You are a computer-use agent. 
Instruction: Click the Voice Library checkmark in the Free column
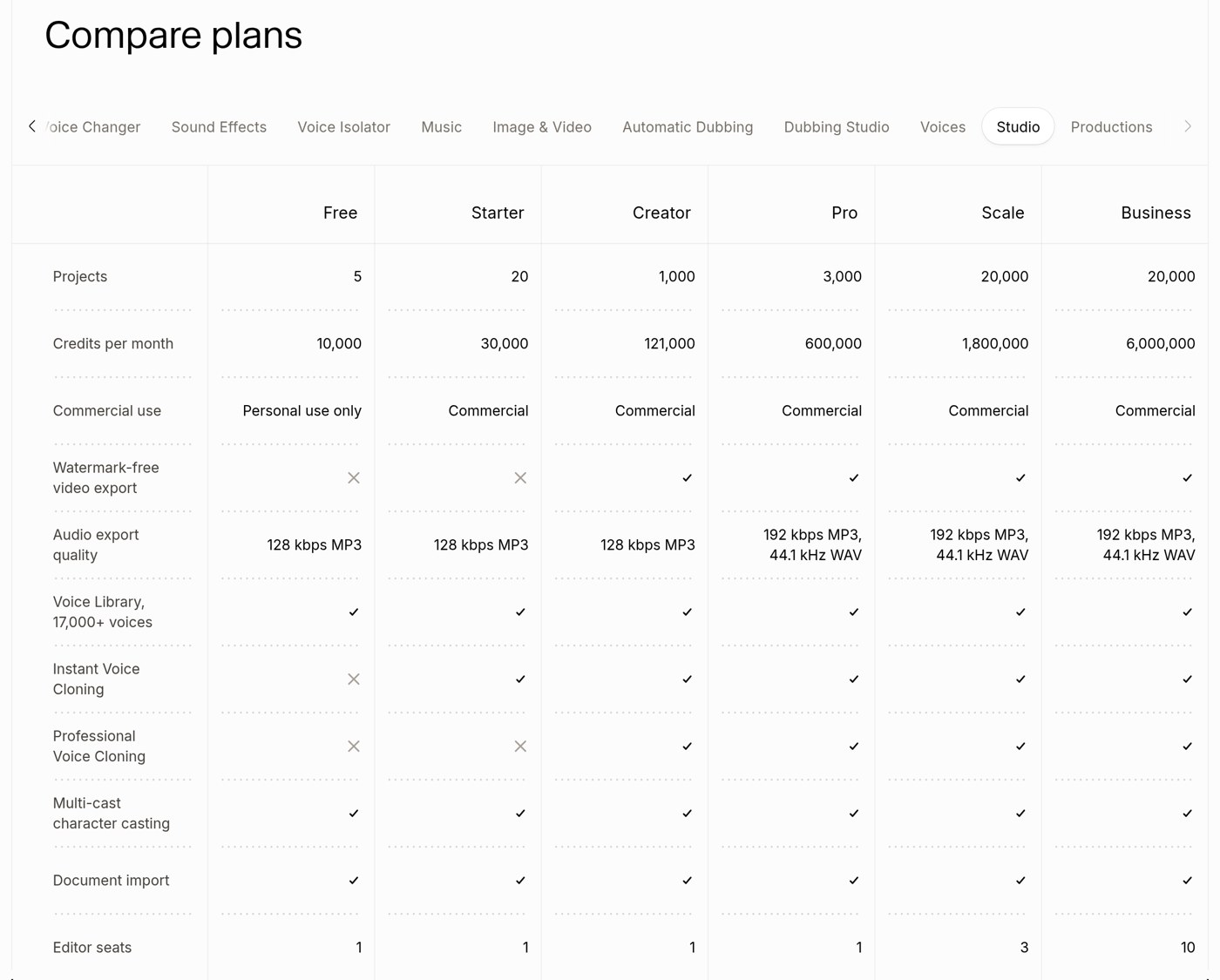point(354,612)
